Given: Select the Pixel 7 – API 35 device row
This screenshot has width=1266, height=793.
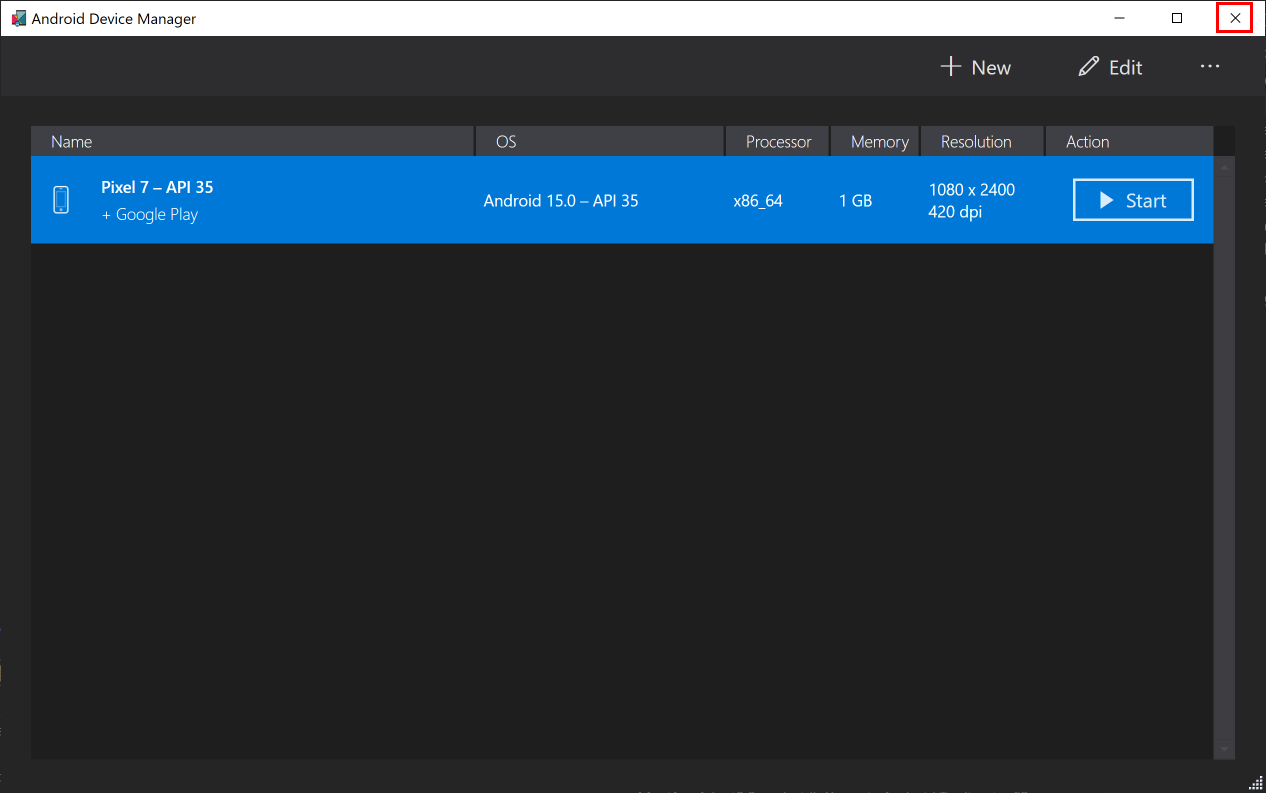Looking at the screenshot, I should [x=400, y=199].
